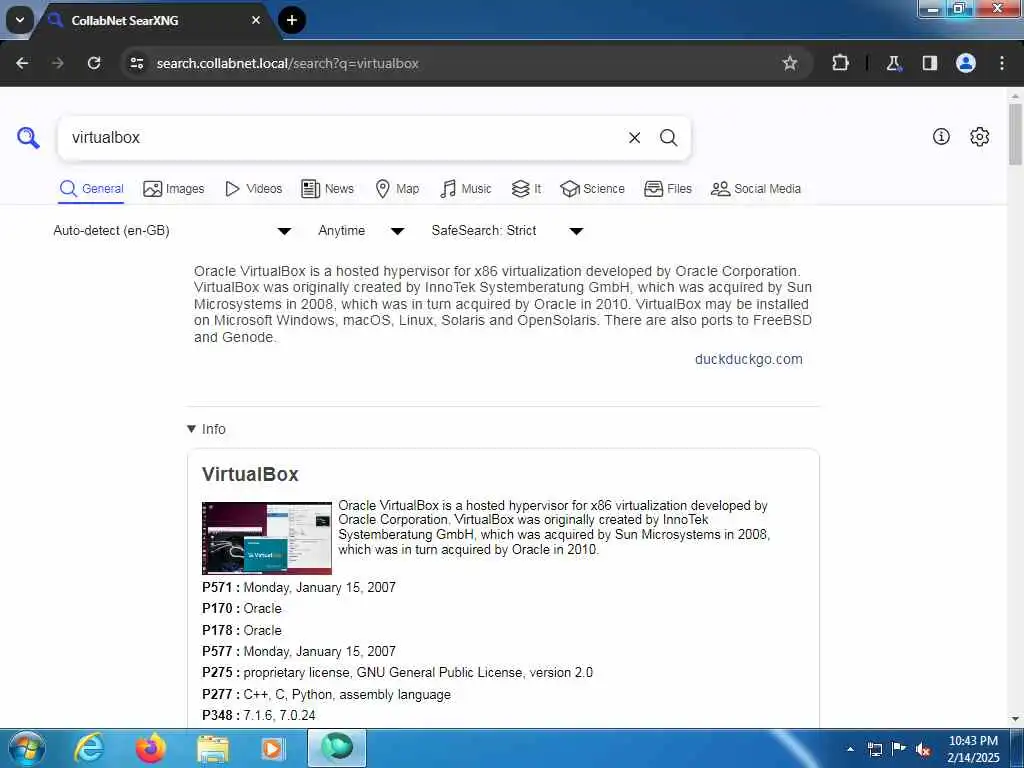Open Chrome three-dot menu
The width and height of the screenshot is (1024, 768).
[x=1002, y=63]
